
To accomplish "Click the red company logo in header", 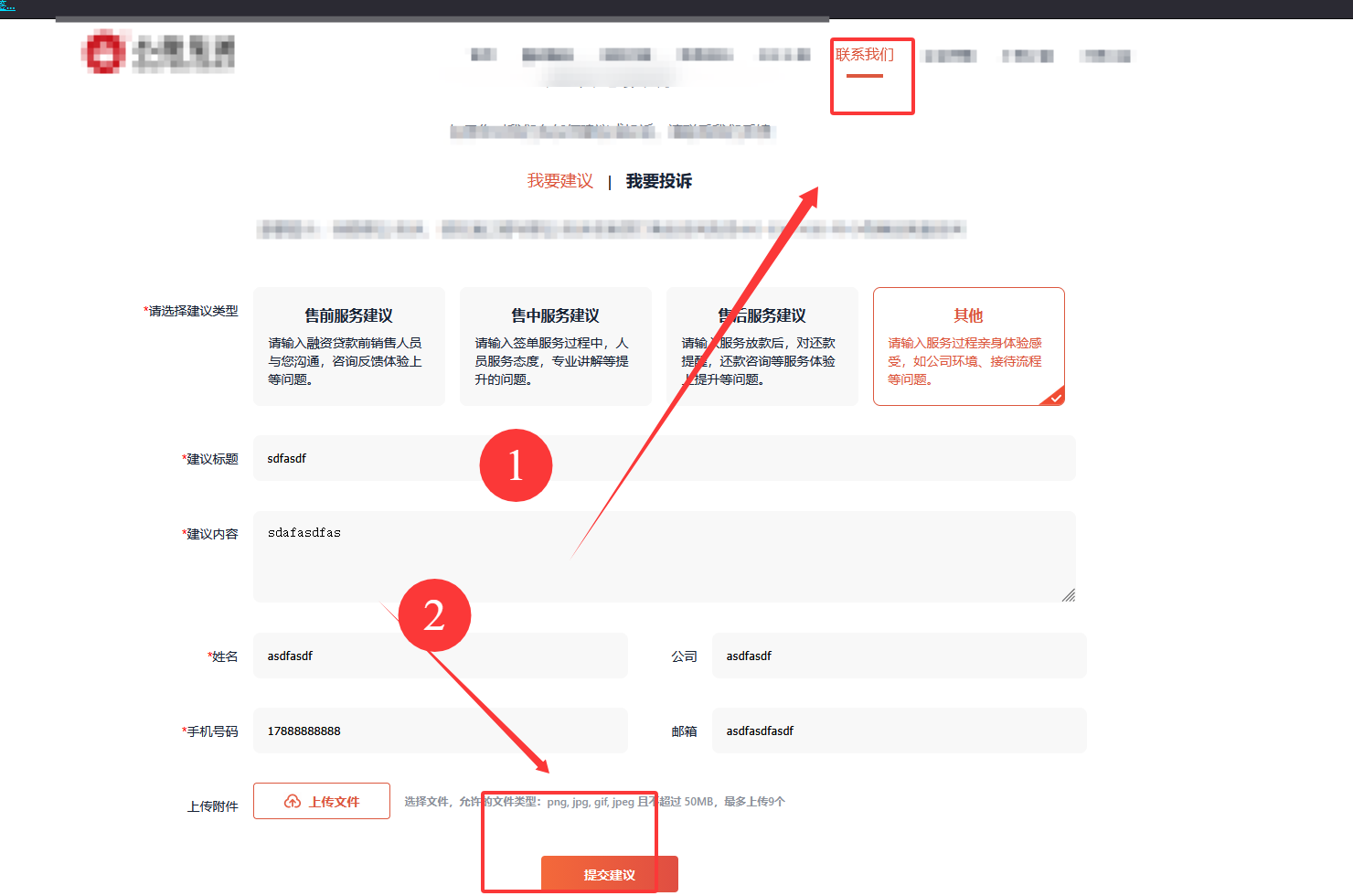I will pyautogui.click(x=103, y=51).
